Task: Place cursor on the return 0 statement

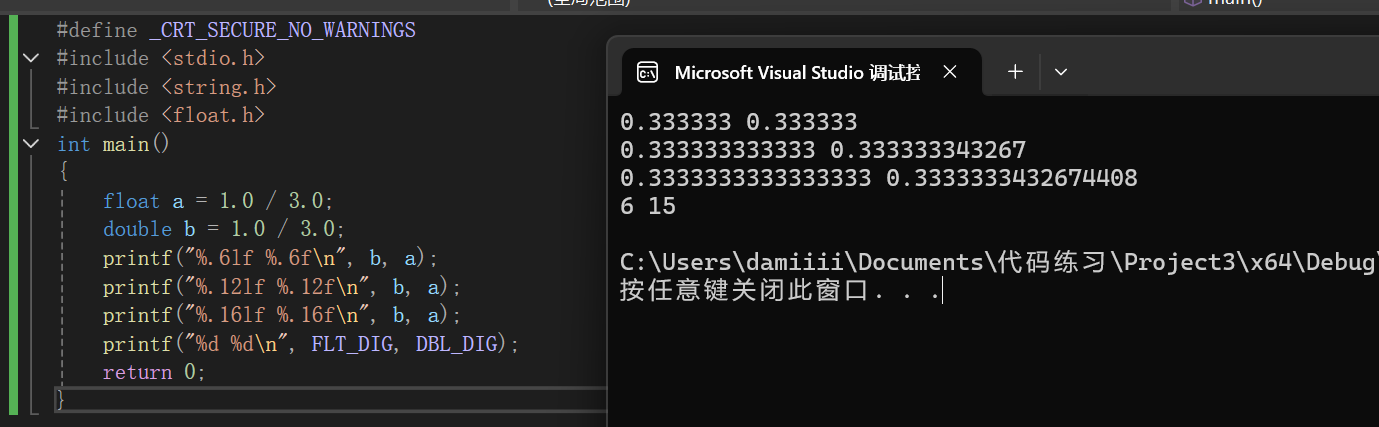Action: click(153, 372)
